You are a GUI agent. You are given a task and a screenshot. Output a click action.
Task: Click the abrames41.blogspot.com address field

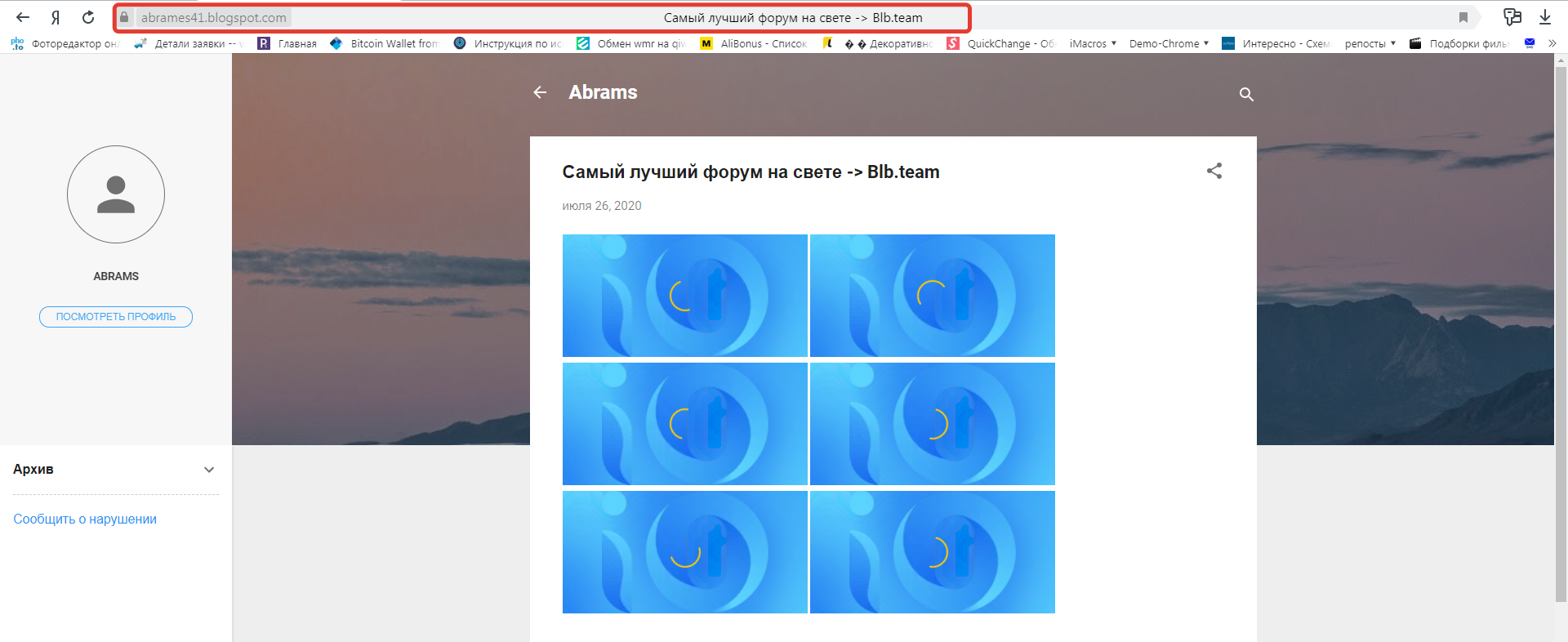214,17
